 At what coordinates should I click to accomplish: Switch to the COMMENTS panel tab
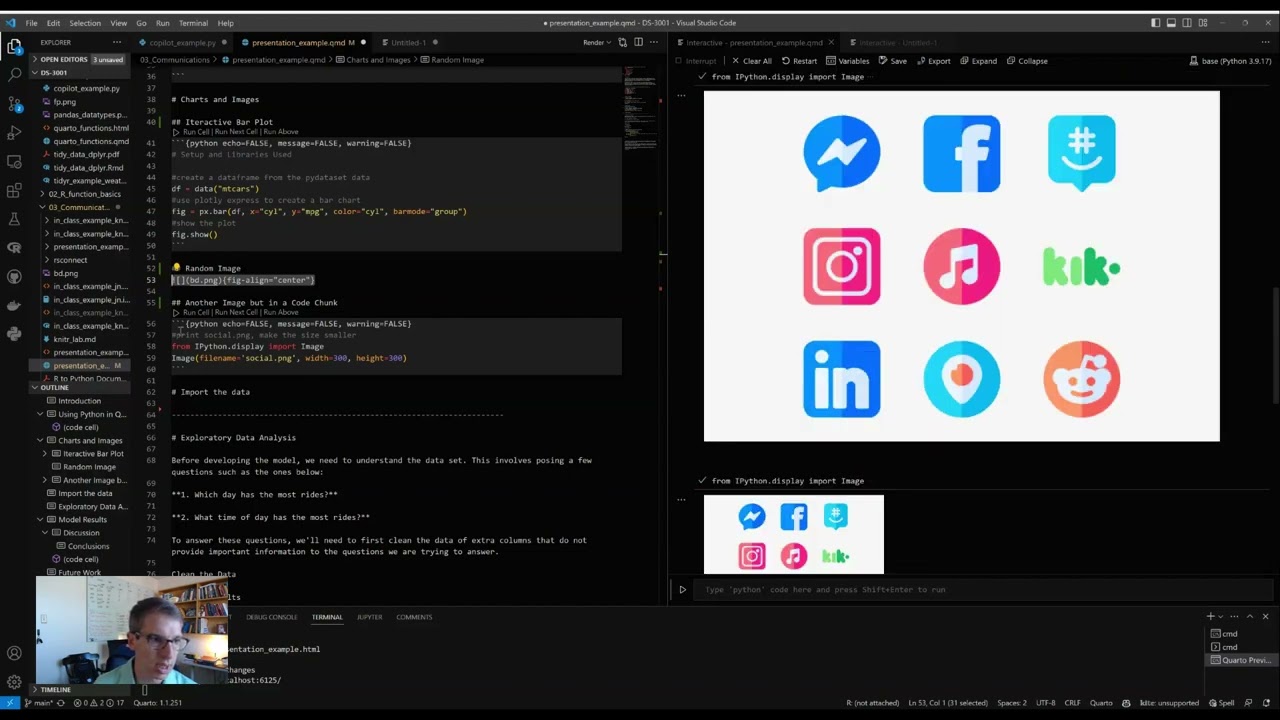click(414, 617)
